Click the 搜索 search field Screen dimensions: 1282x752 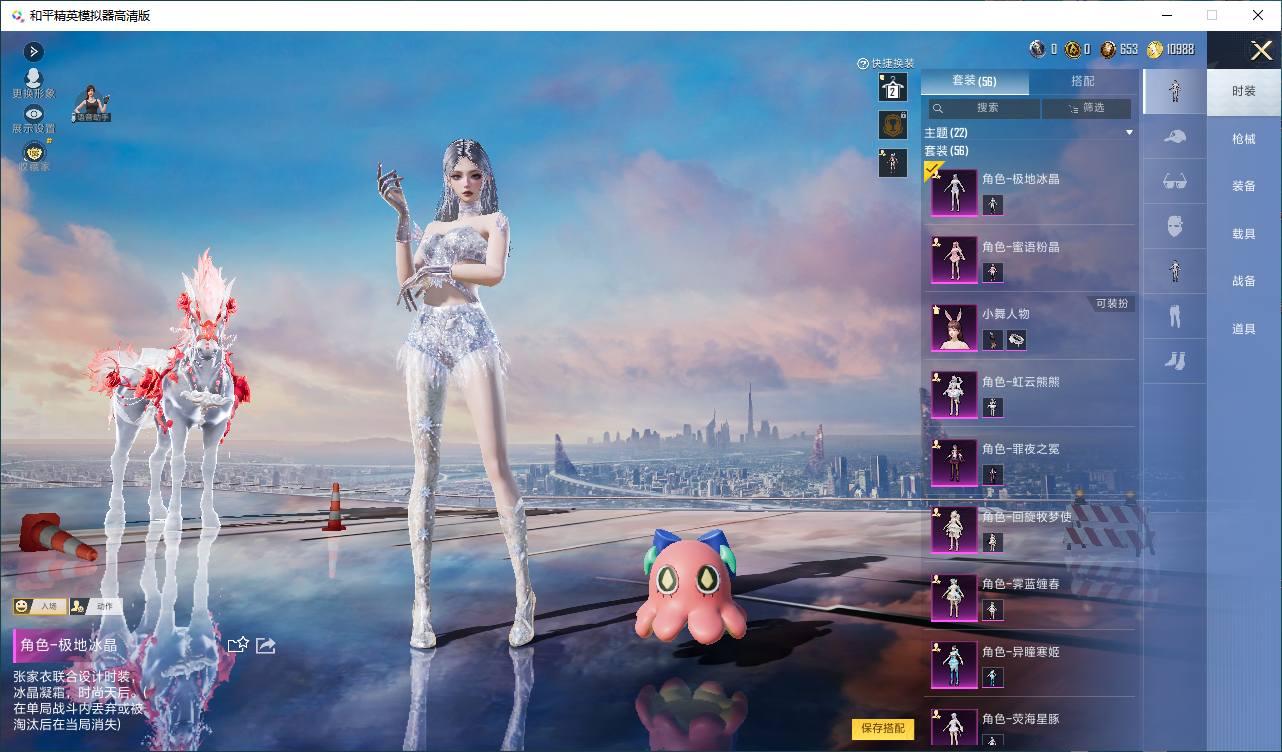click(983, 108)
